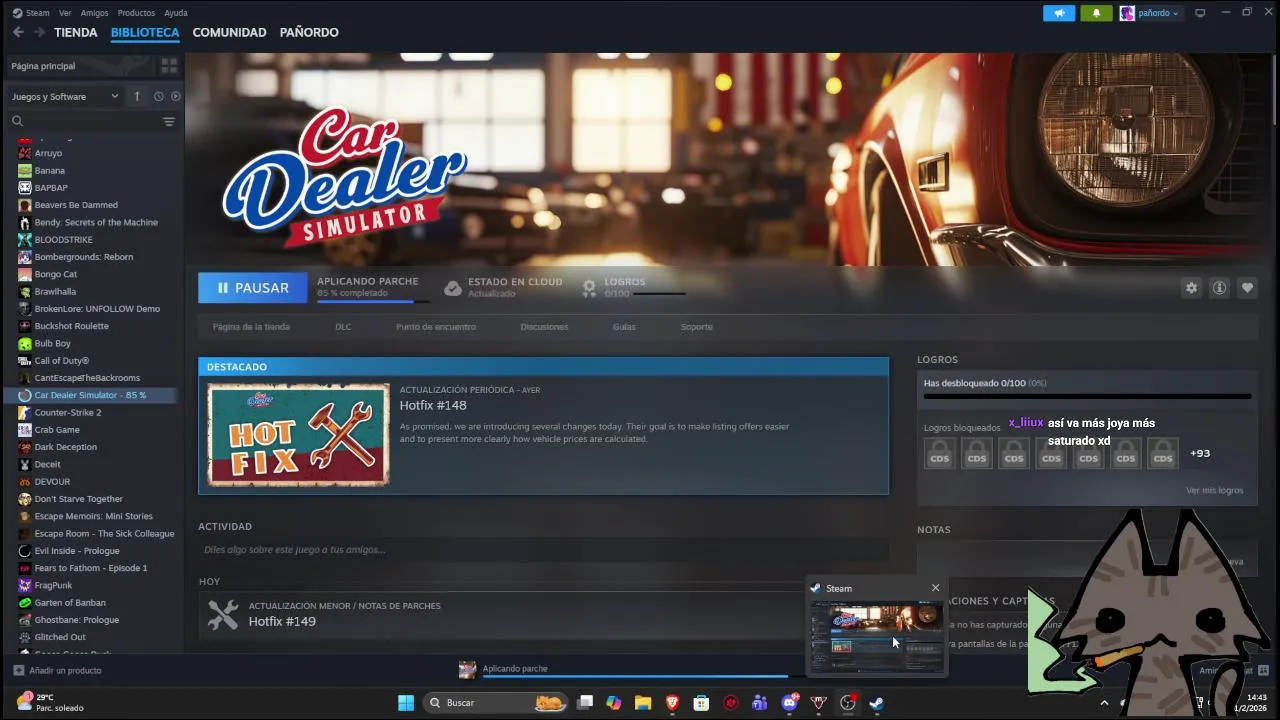Open the PAÑORDO profile tab

(309, 32)
